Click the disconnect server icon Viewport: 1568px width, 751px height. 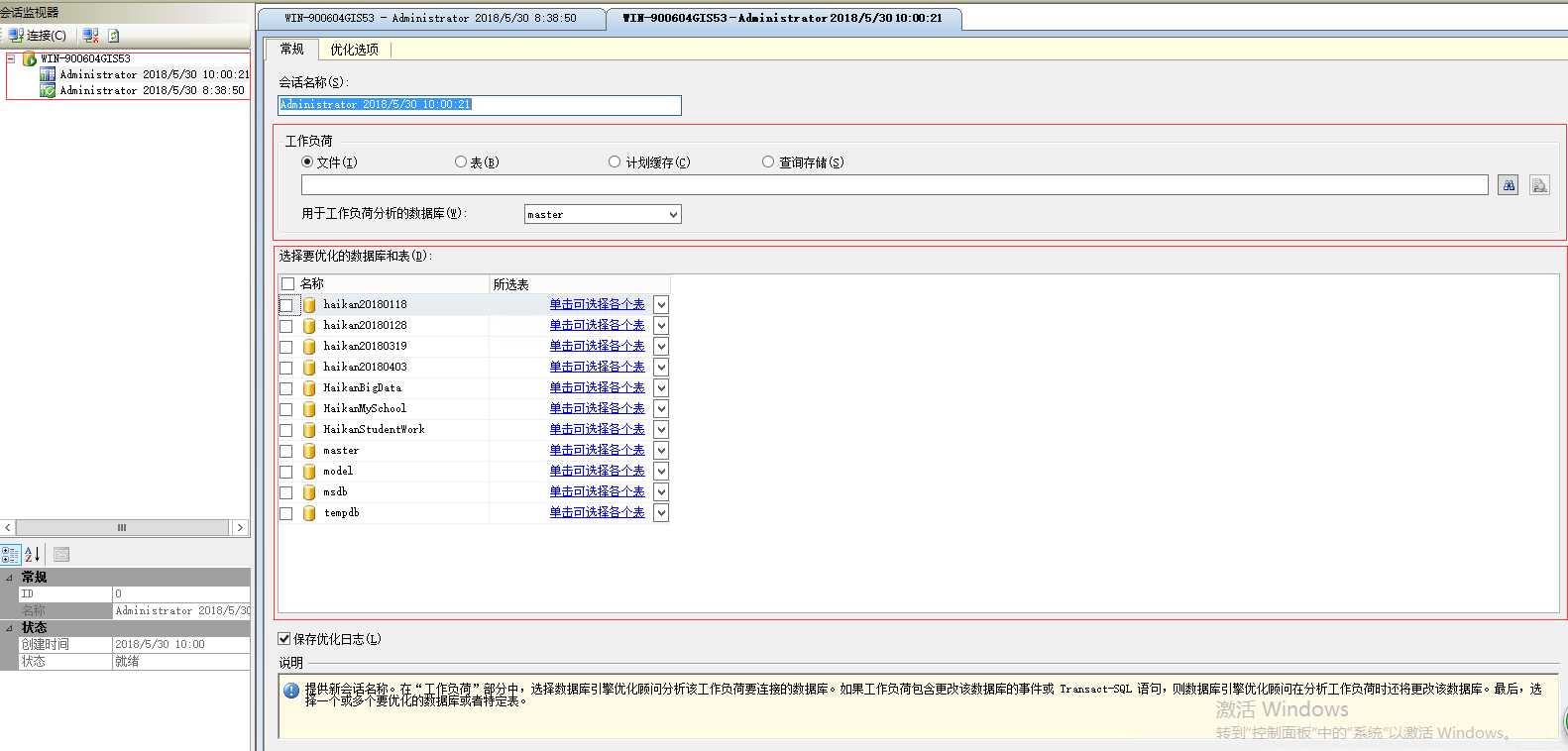(x=91, y=36)
